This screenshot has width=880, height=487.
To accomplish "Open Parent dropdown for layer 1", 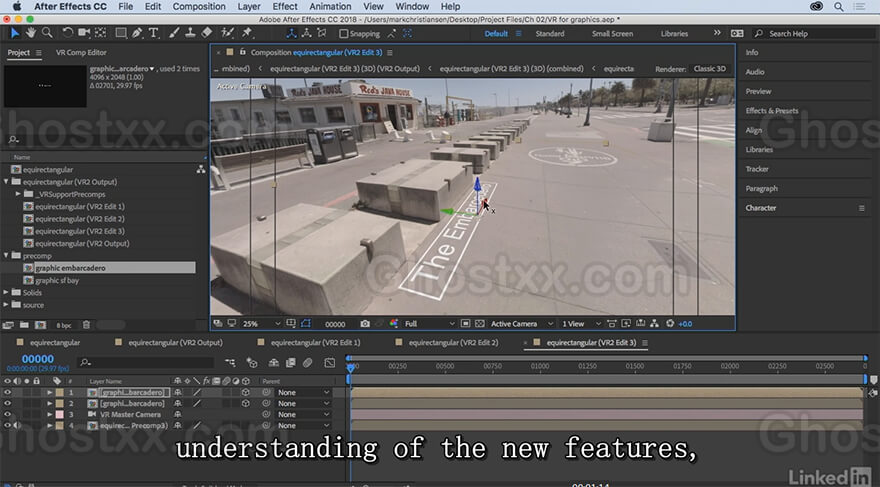I will coord(303,392).
